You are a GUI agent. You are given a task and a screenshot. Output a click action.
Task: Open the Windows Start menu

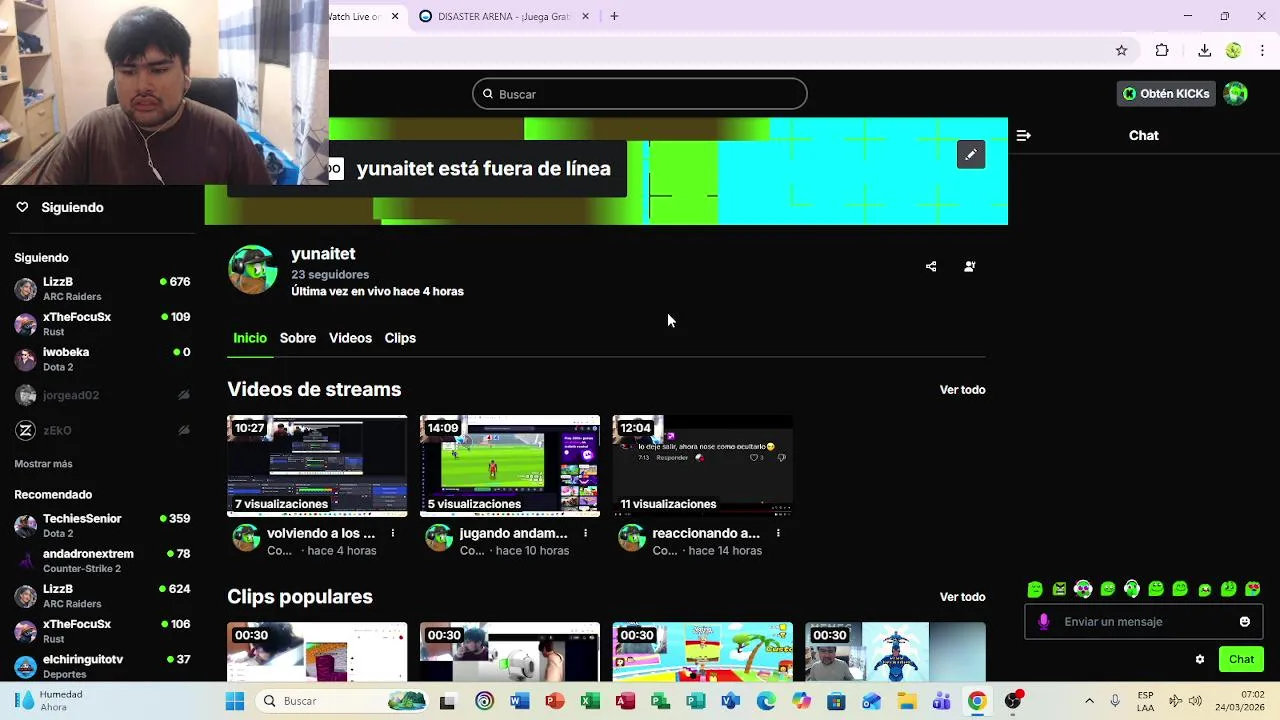234,701
